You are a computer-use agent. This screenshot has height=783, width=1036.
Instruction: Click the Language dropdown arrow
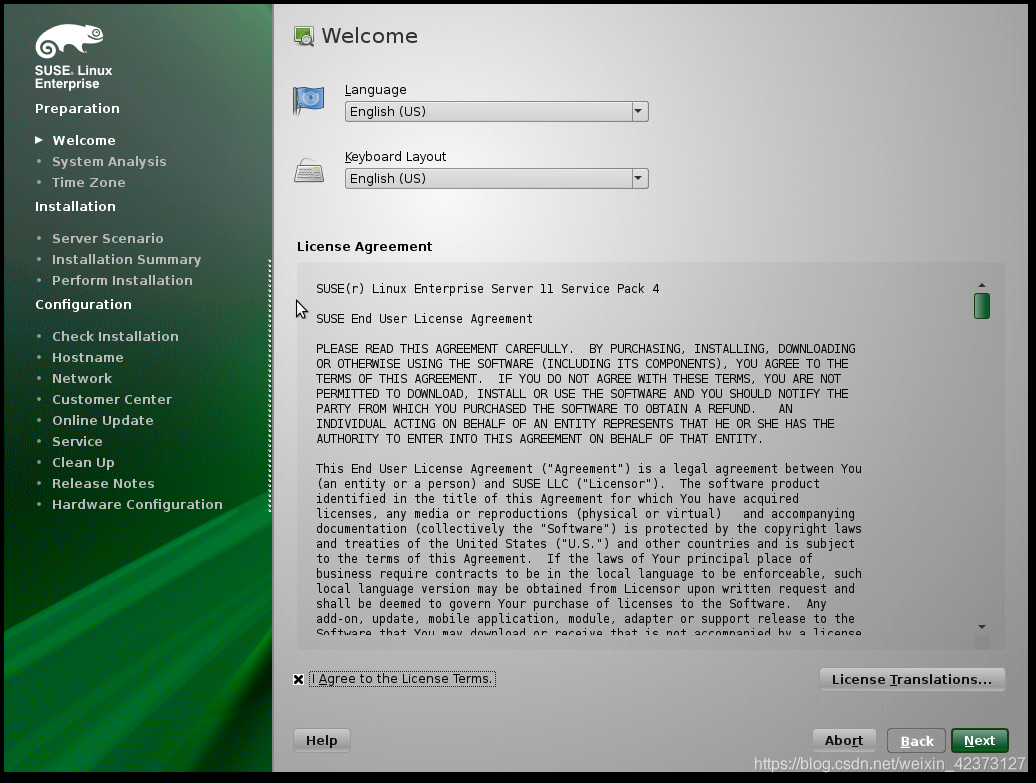(638, 112)
